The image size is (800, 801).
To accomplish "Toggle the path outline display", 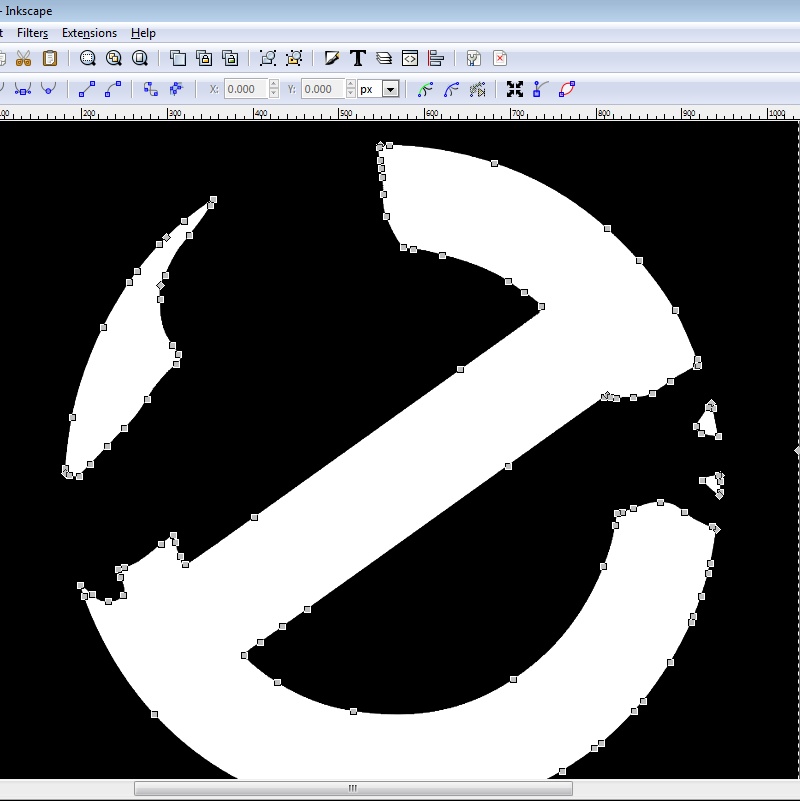I will (565, 89).
